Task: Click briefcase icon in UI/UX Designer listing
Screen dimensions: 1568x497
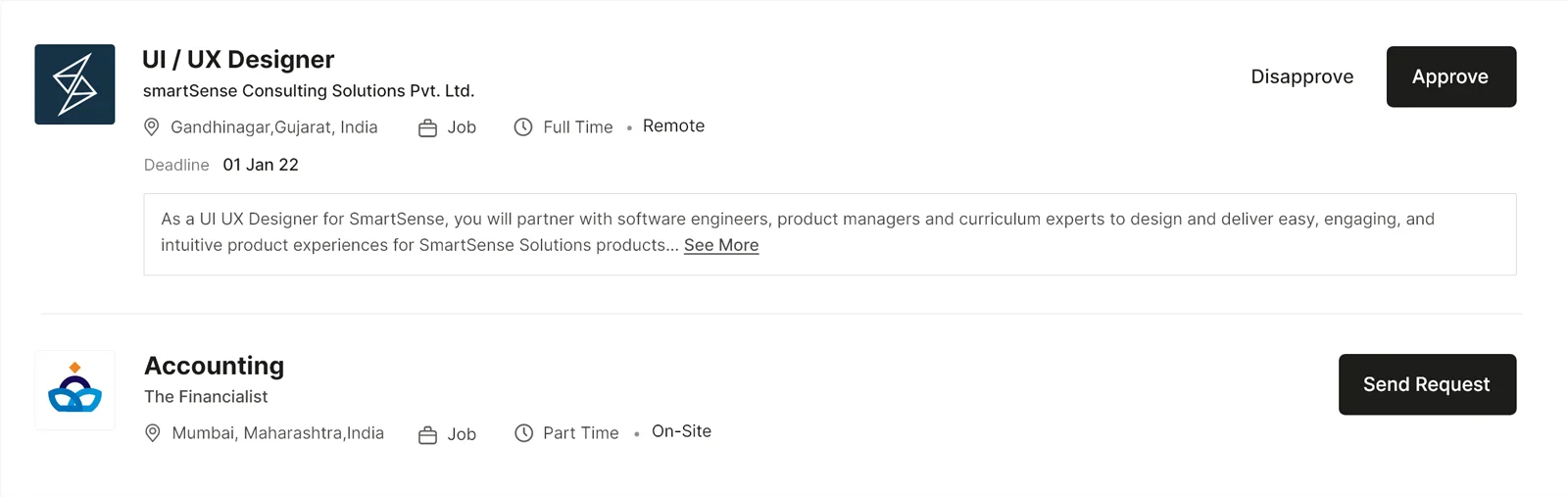Action: 427,128
